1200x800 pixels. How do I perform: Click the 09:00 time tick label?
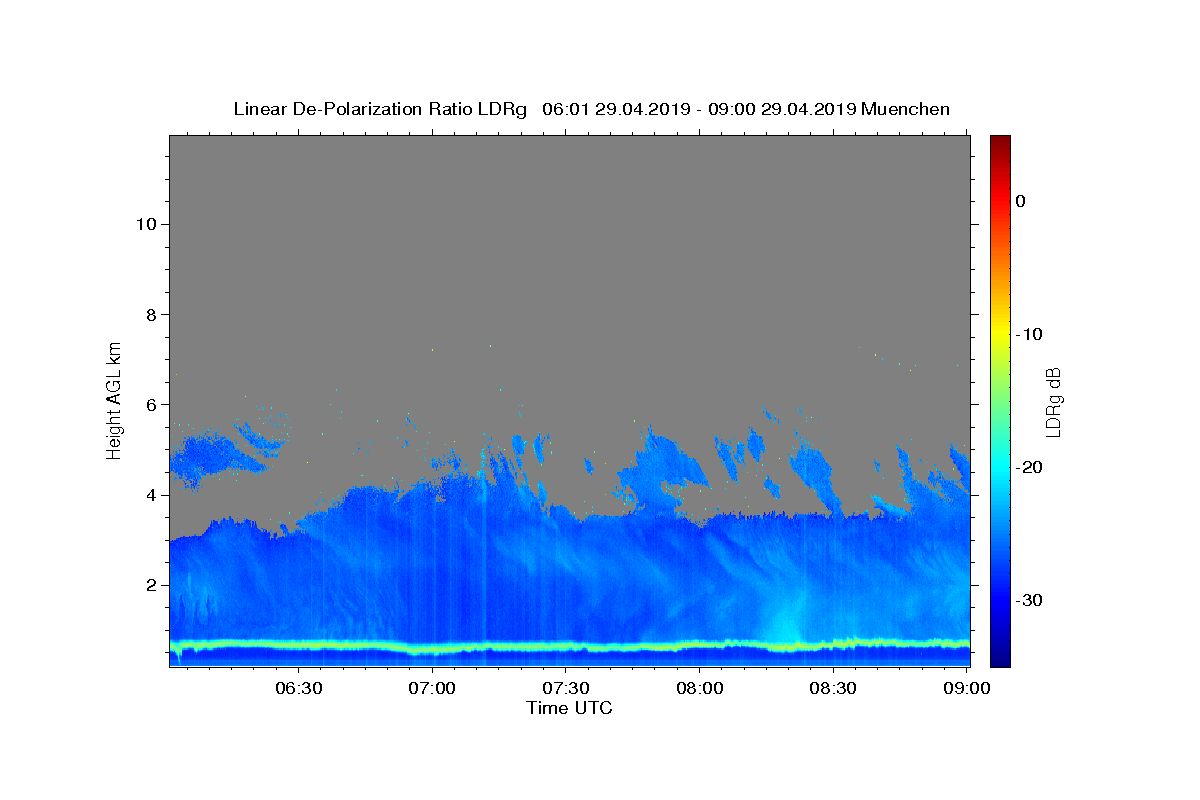[x=967, y=688]
